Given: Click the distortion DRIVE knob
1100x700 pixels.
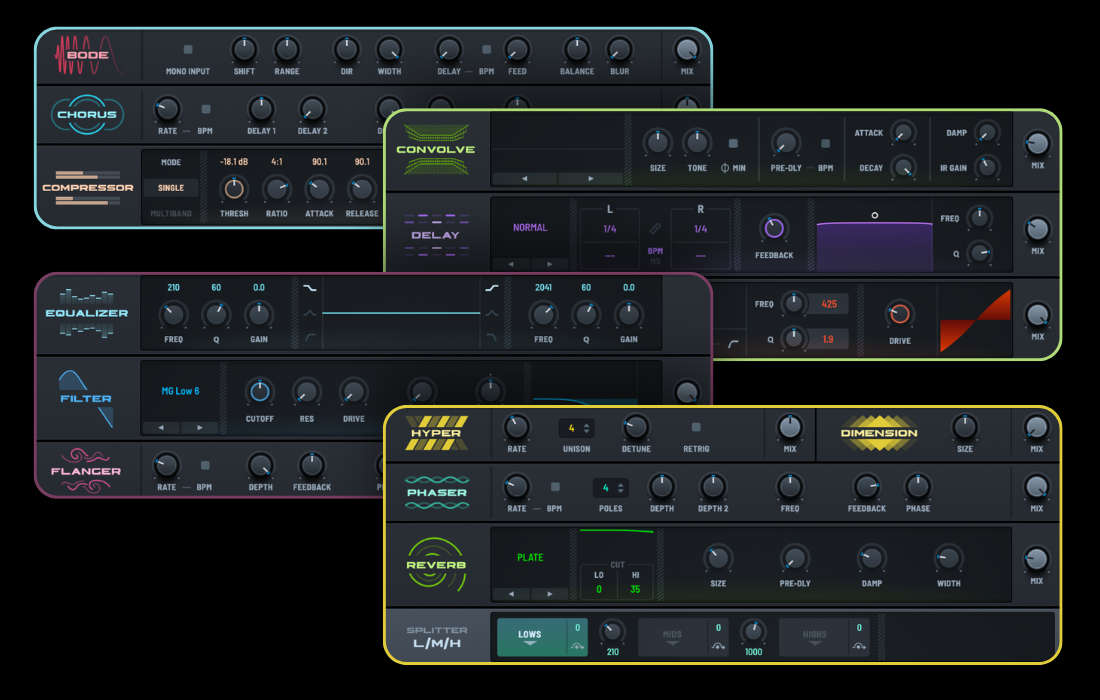Looking at the screenshot, I should pyautogui.click(x=899, y=314).
